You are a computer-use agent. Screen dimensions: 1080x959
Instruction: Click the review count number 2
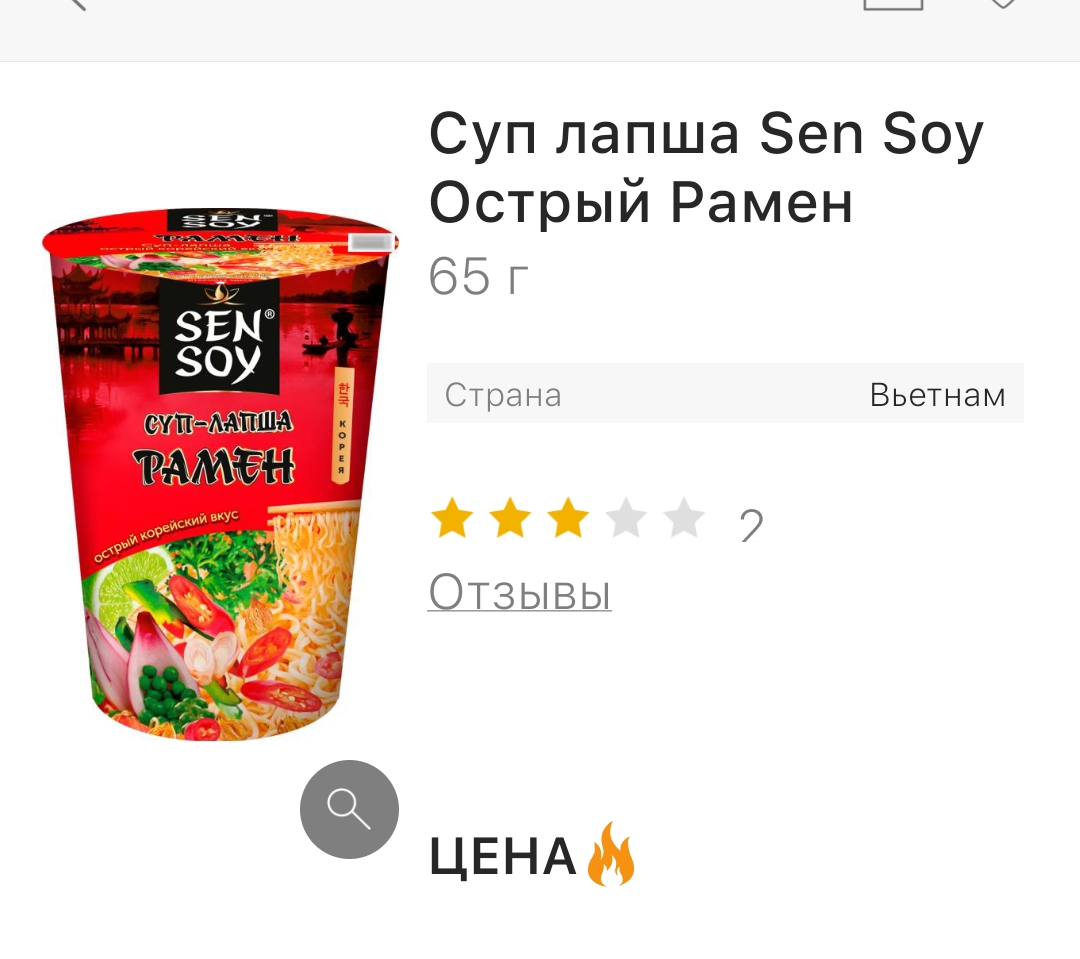coord(751,525)
